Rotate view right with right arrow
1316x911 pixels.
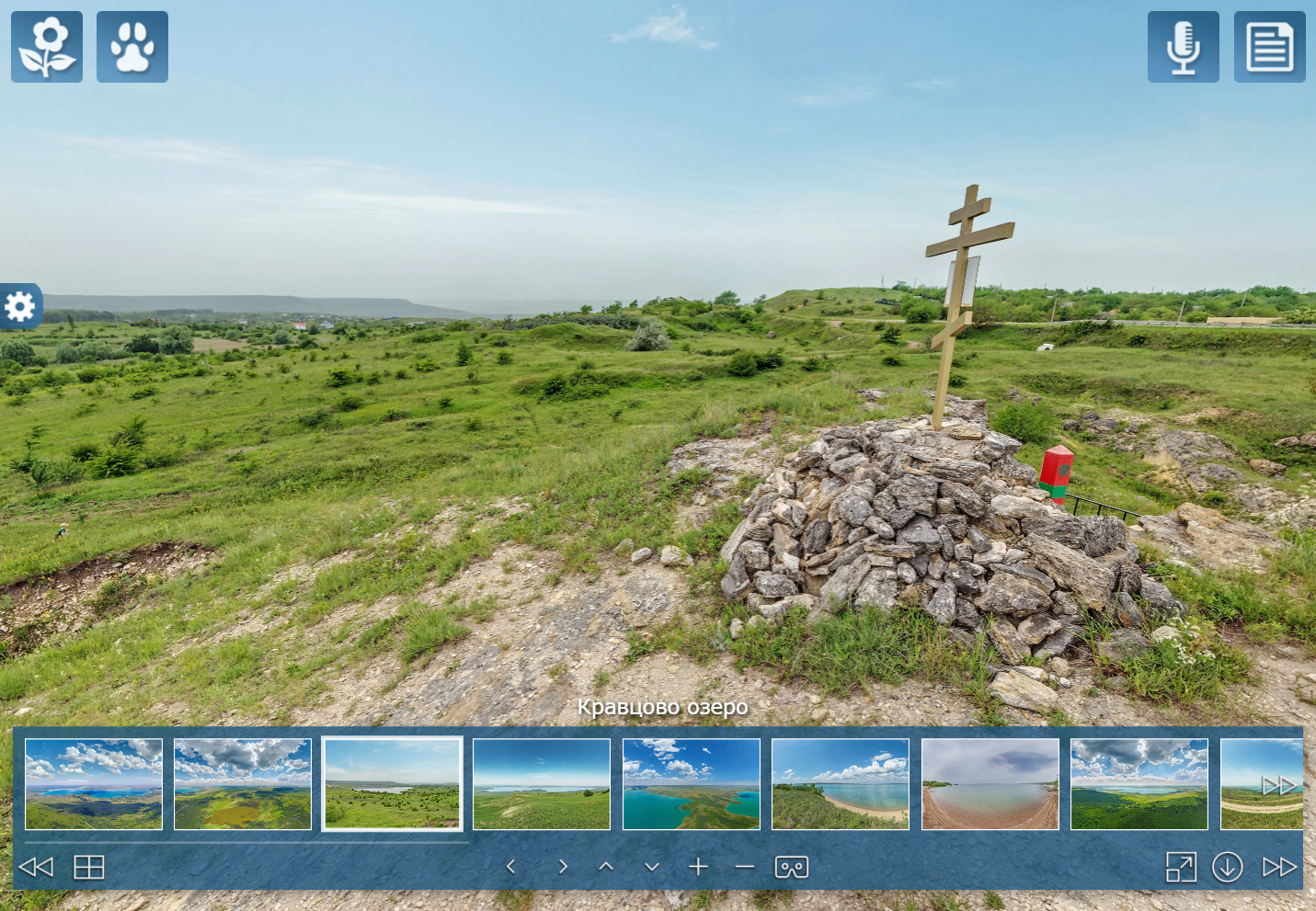click(x=563, y=867)
